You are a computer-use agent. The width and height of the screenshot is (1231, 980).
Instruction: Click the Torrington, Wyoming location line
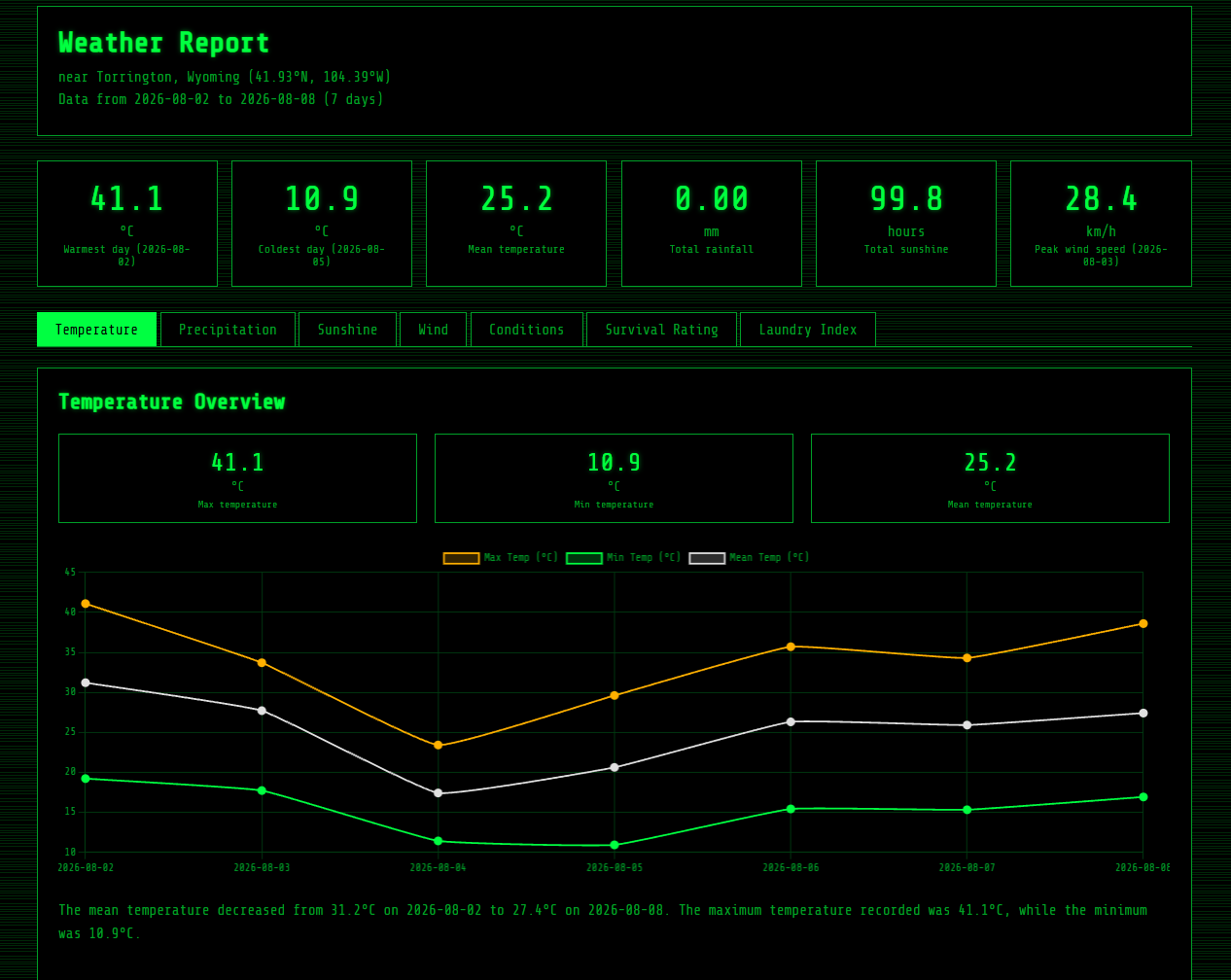coord(225,77)
